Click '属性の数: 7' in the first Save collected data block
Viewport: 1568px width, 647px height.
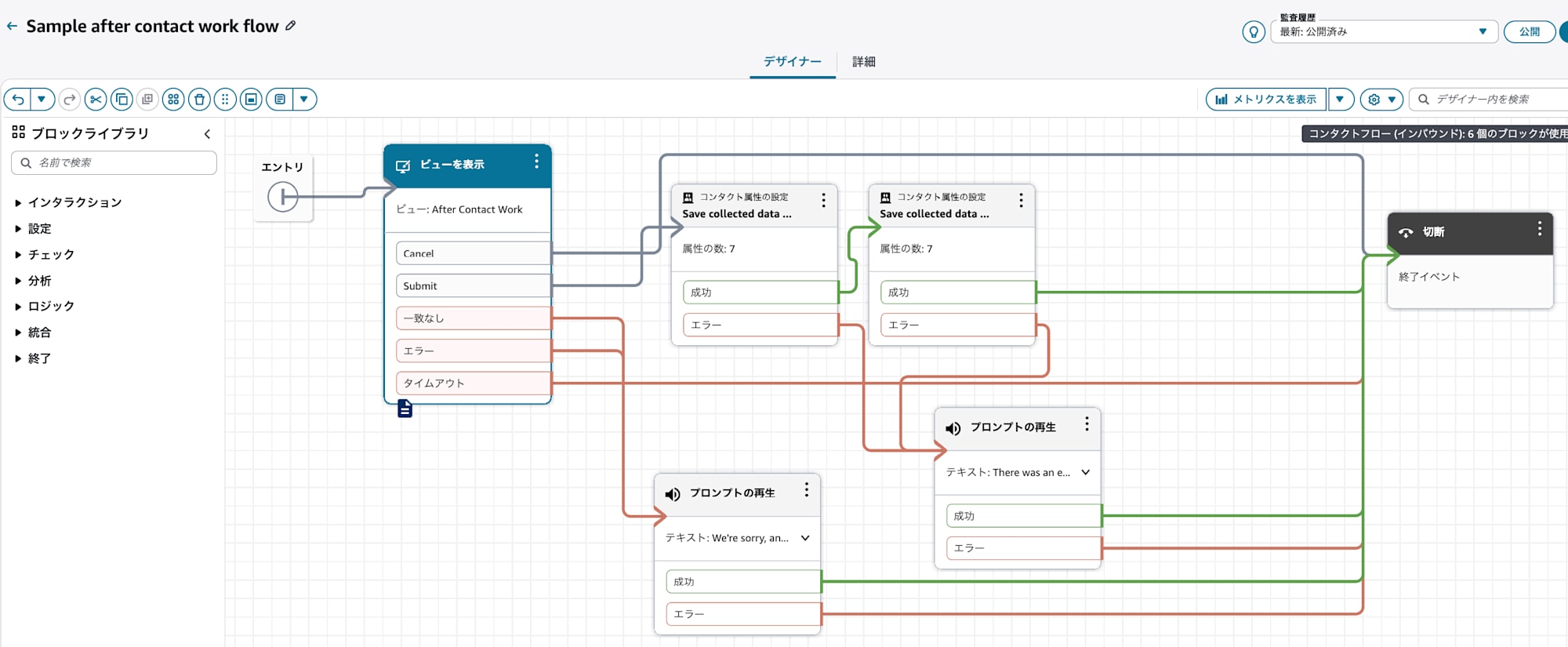[709, 249]
